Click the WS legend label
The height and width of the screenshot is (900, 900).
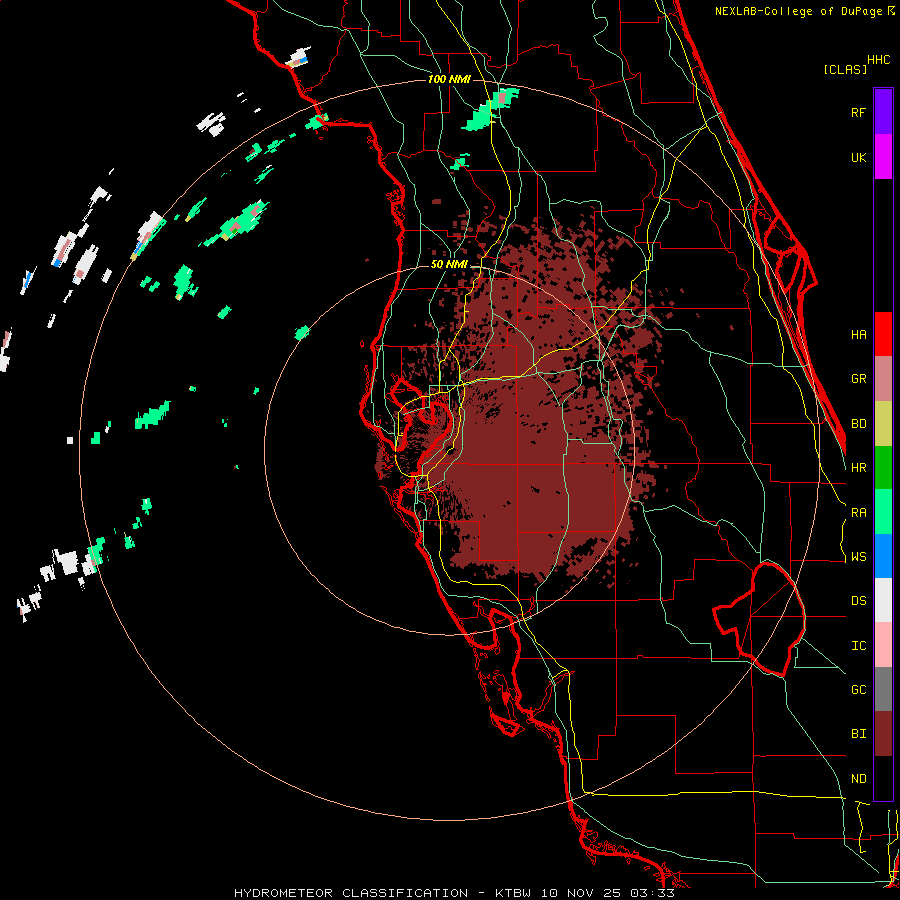(858, 557)
